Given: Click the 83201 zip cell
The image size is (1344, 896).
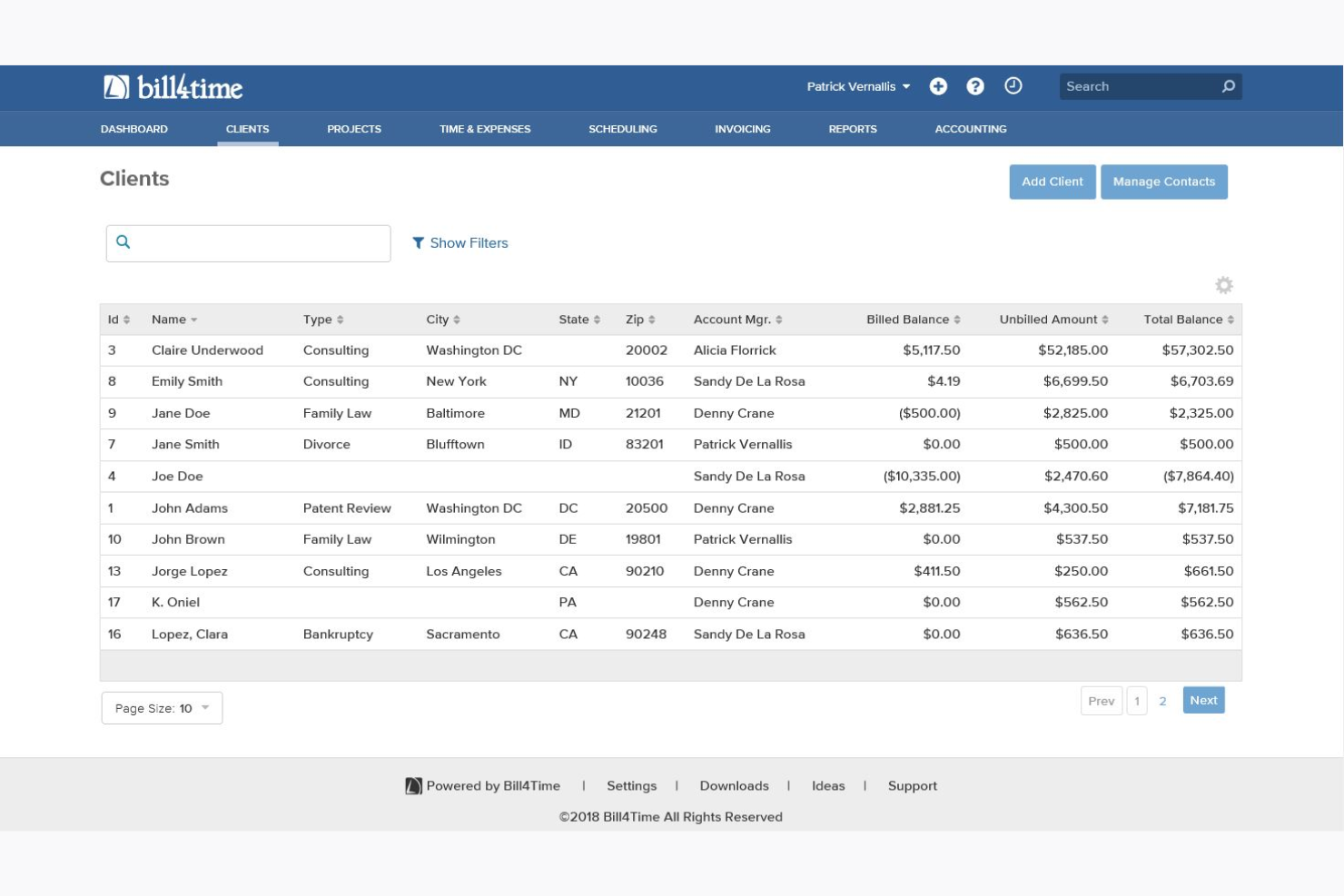Looking at the screenshot, I should (645, 445).
